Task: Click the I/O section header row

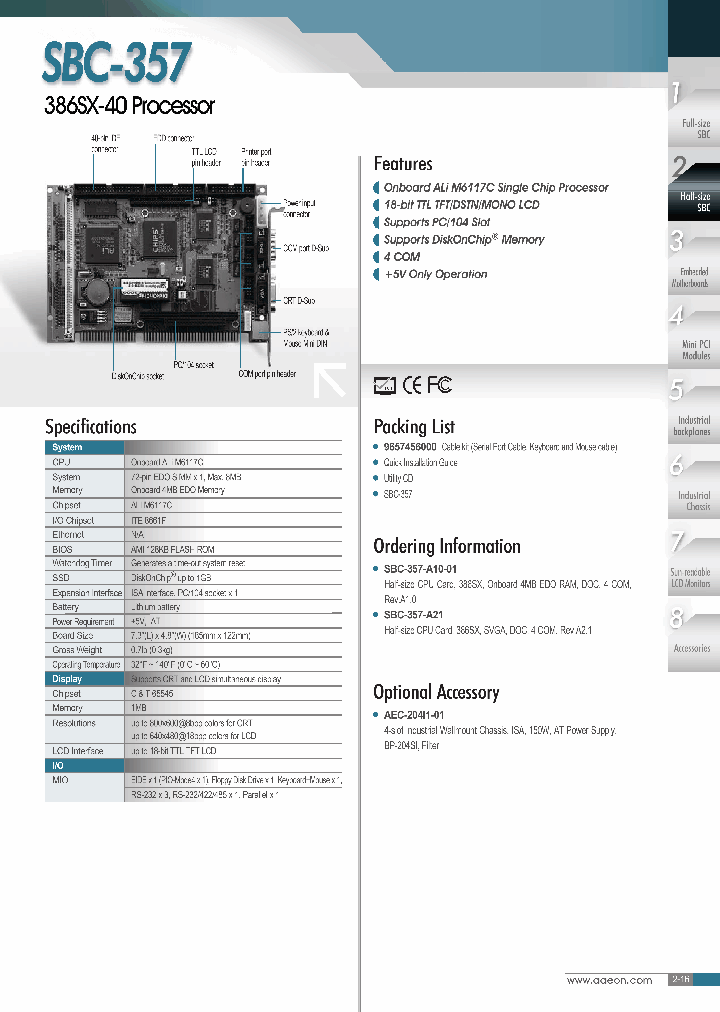Action: click(x=194, y=765)
